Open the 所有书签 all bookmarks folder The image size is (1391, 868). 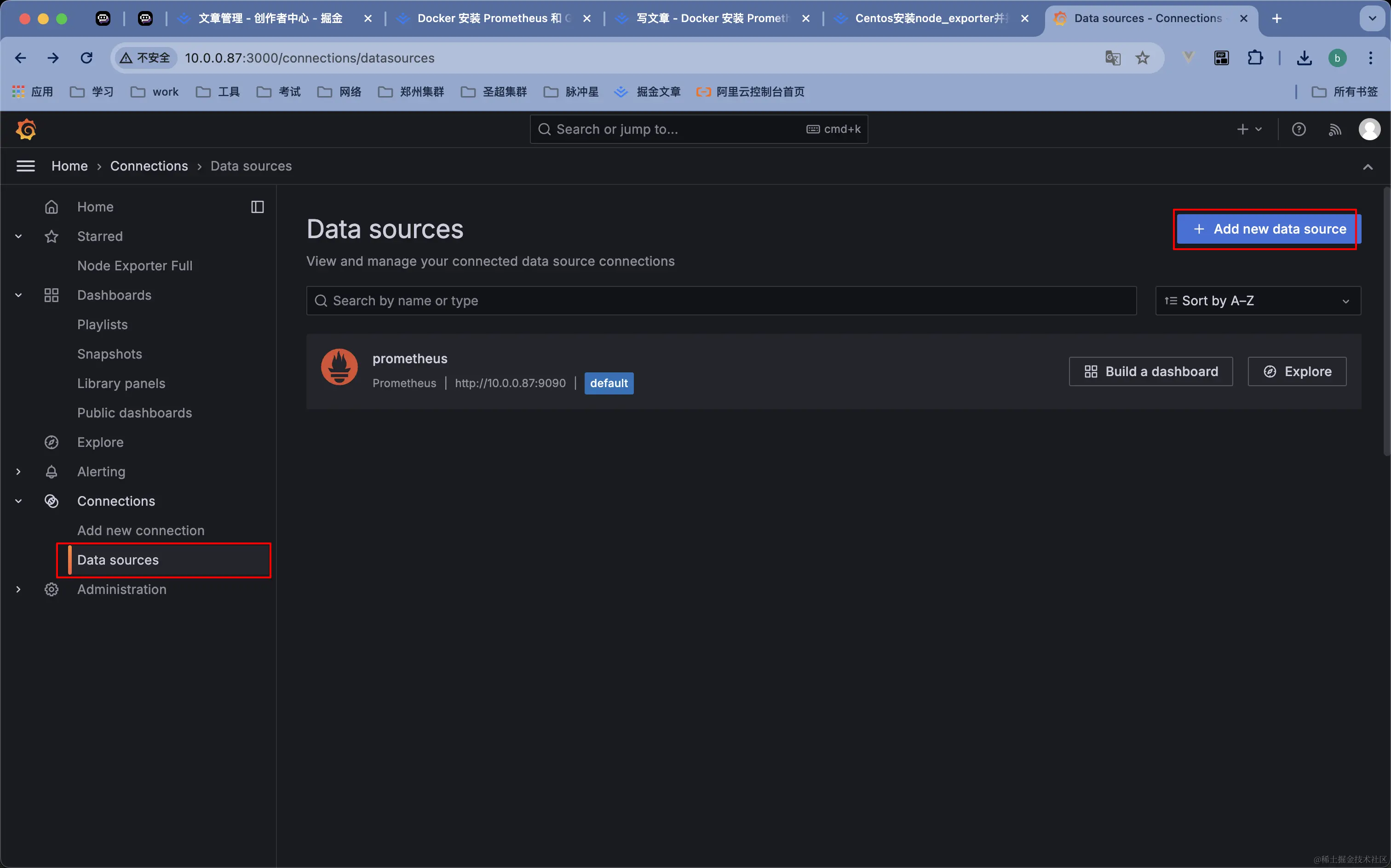point(1345,92)
